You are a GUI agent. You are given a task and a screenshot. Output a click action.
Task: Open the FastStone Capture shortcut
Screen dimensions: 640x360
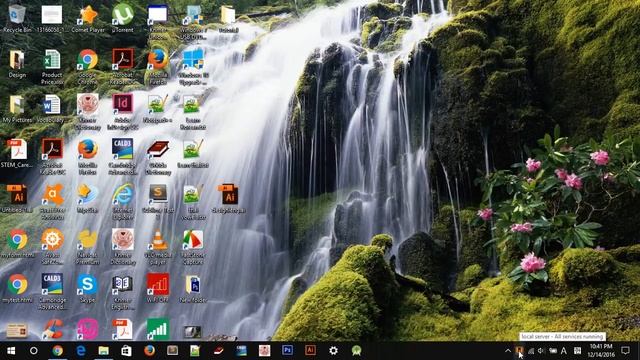click(193, 247)
